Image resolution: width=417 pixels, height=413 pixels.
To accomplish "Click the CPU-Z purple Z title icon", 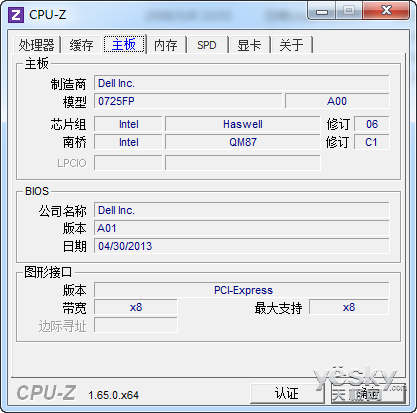I will coord(16,15).
